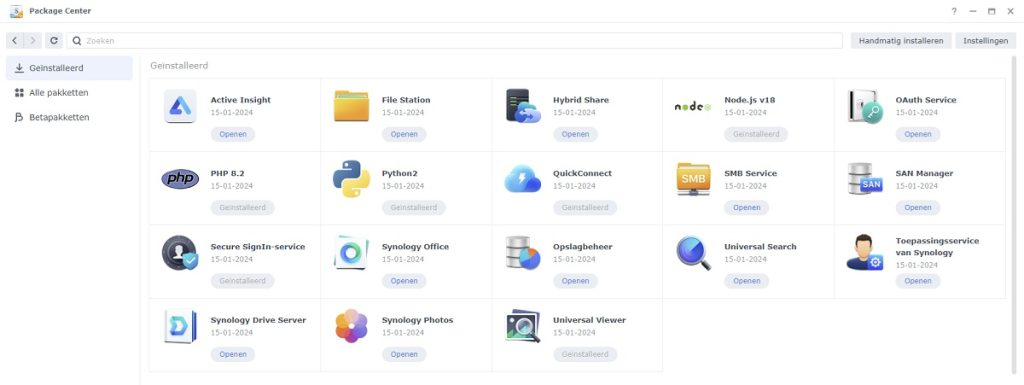Open Alle pakketten in the sidebar
Image resolution: width=1024 pixels, height=385 pixels.
pos(69,93)
